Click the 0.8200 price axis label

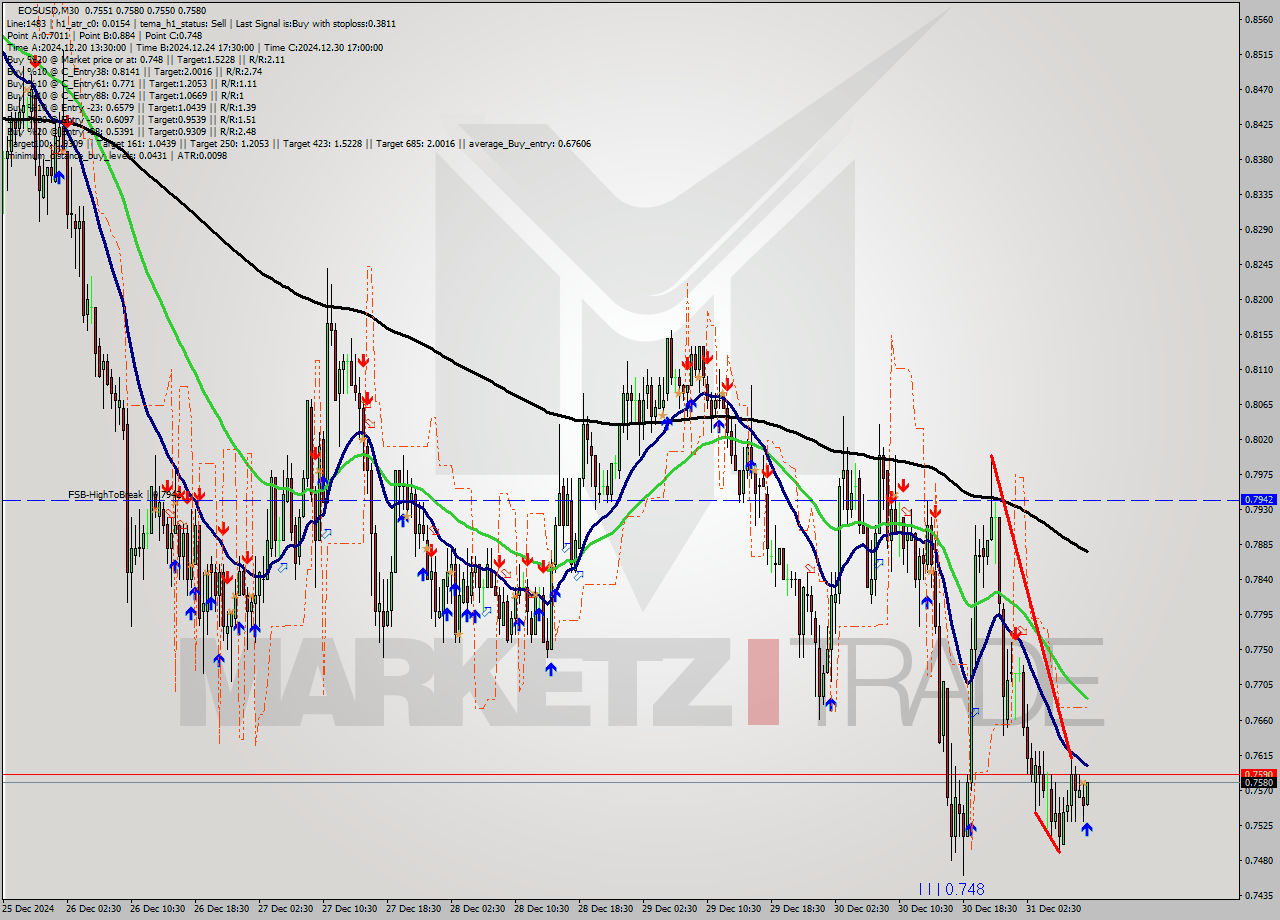[1258, 299]
